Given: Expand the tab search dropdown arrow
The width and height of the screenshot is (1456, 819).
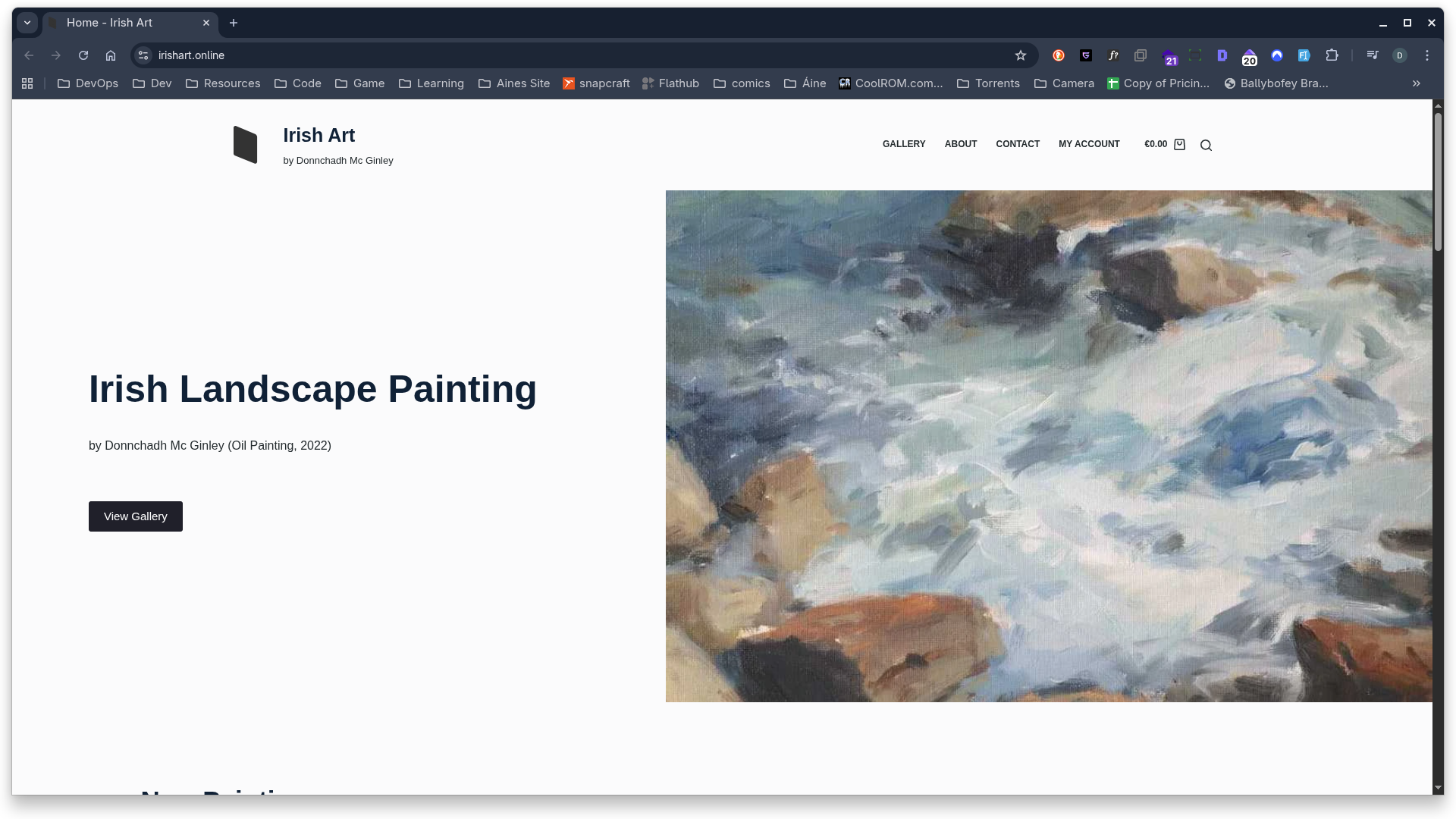Looking at the screenshot, I should tap(27, 23).
